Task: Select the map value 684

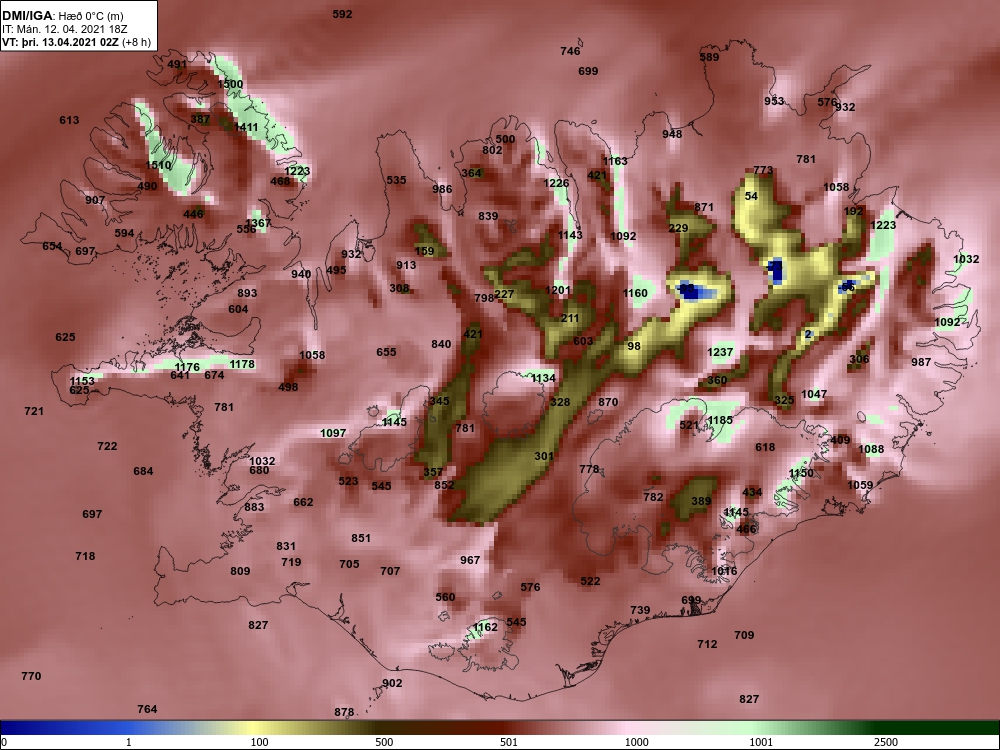Action: point(143,471)
